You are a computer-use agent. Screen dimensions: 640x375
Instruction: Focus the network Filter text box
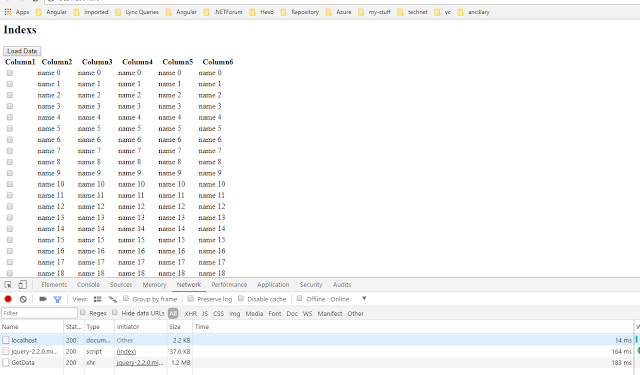click(x=39, y=313)
